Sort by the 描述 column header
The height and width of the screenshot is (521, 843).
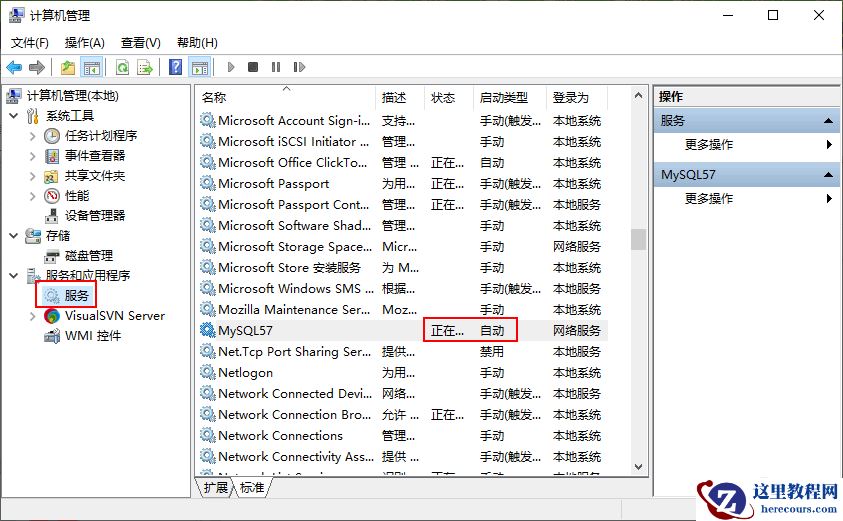[399, 97]
